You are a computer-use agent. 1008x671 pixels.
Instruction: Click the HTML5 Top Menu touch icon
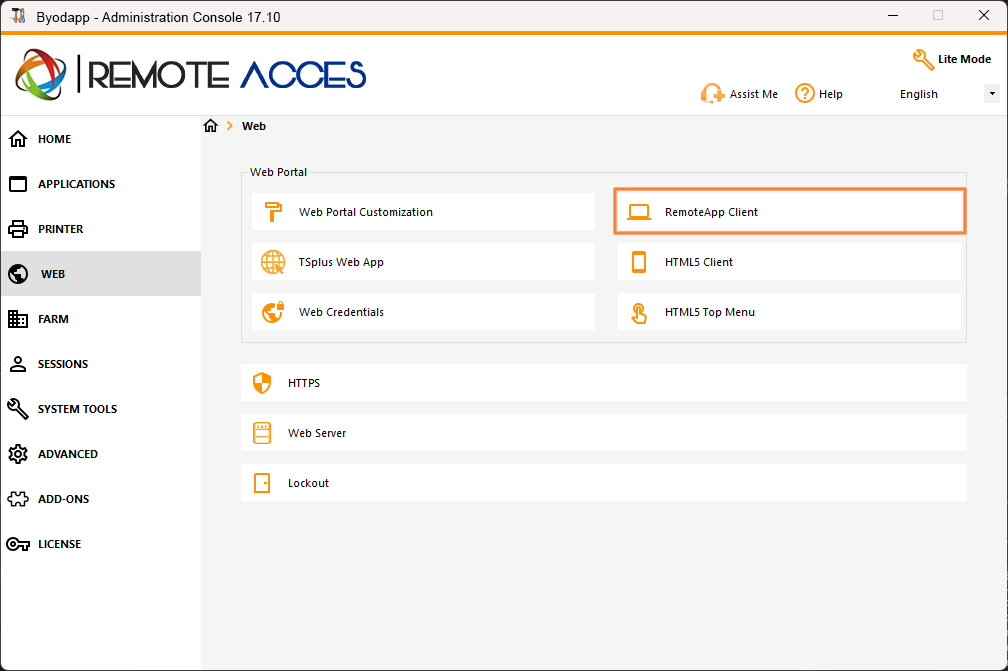[x=639, y=312]
